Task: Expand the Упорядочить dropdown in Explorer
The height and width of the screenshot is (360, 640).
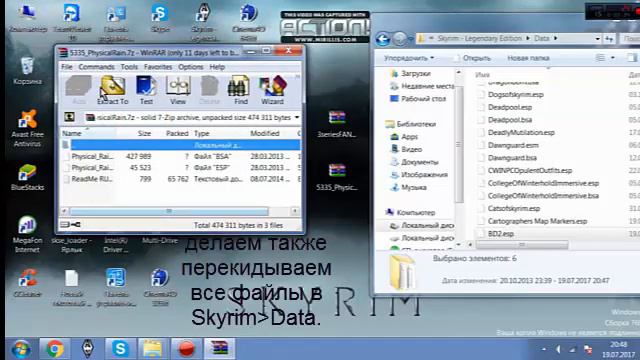Action: tap(409, 58)
